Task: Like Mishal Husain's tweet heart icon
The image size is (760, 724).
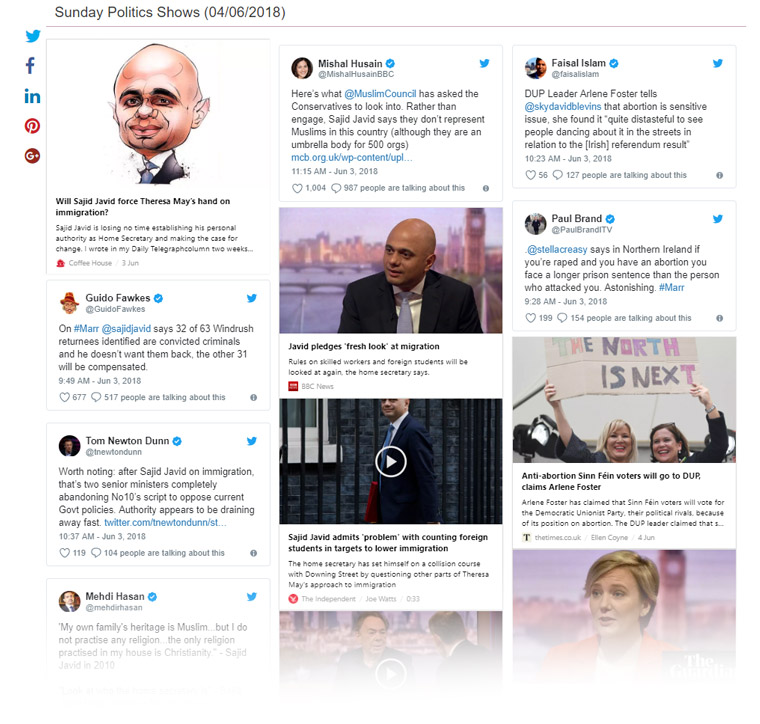Action: click(297, 188)
